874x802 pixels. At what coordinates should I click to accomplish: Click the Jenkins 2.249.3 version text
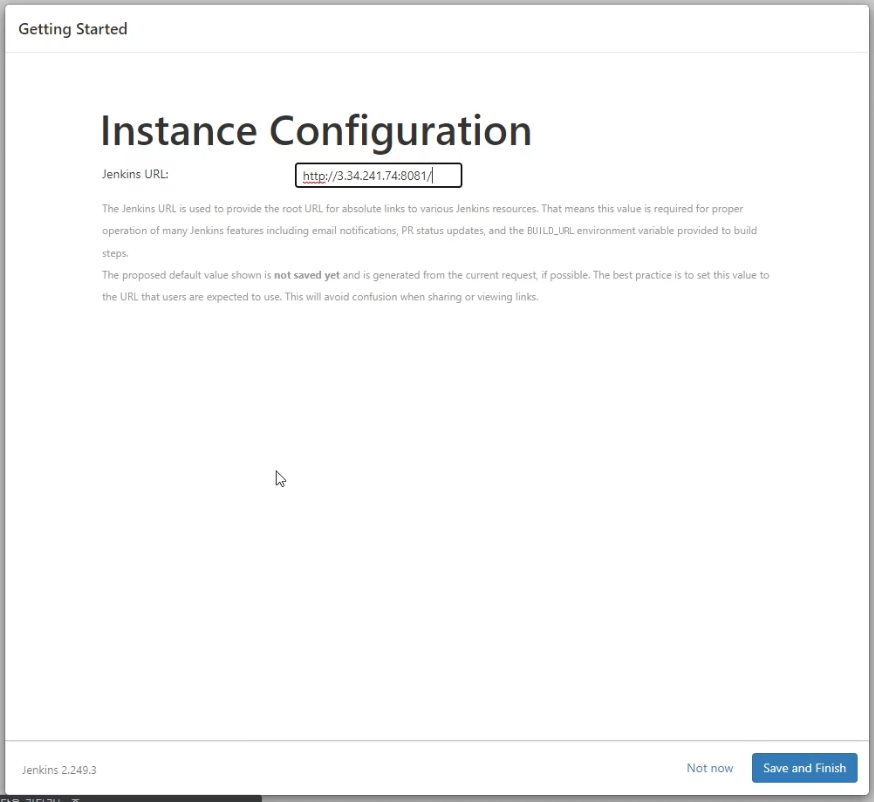(x=59, y=770)
